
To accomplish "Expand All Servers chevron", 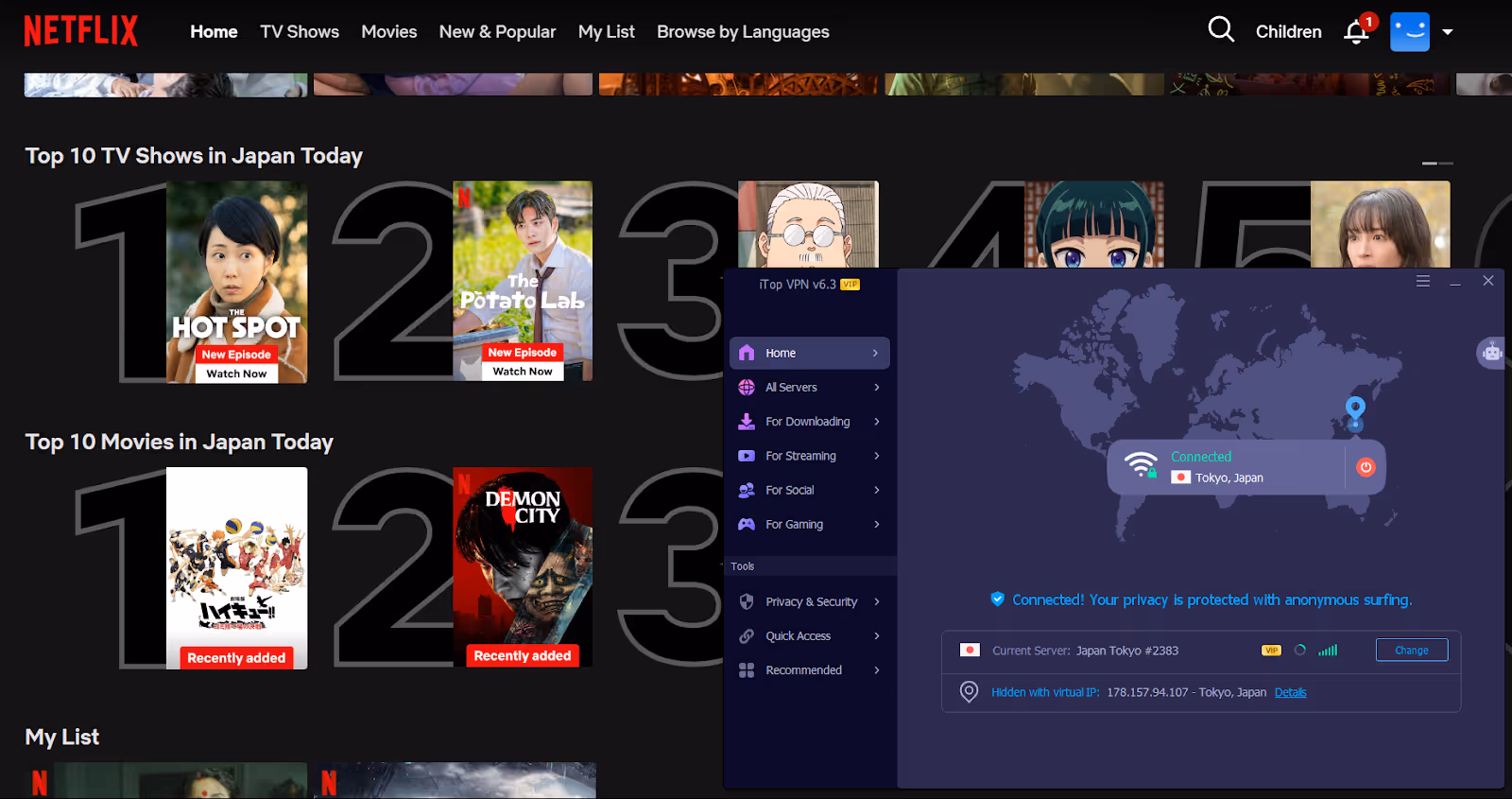I will (877, 387).
